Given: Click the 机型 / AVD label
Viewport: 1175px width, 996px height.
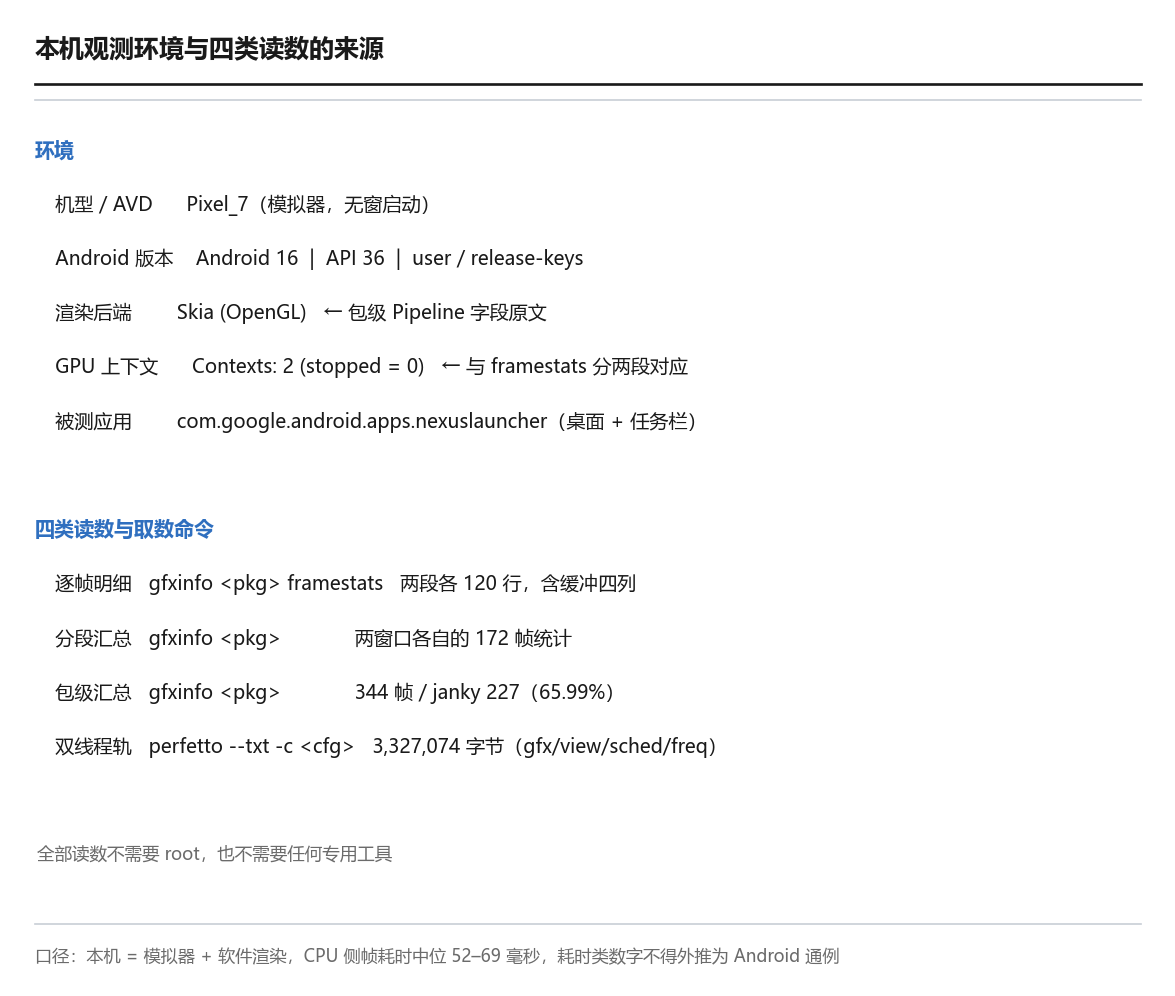Looking at the screenshot, I should [x=103, y=205].
